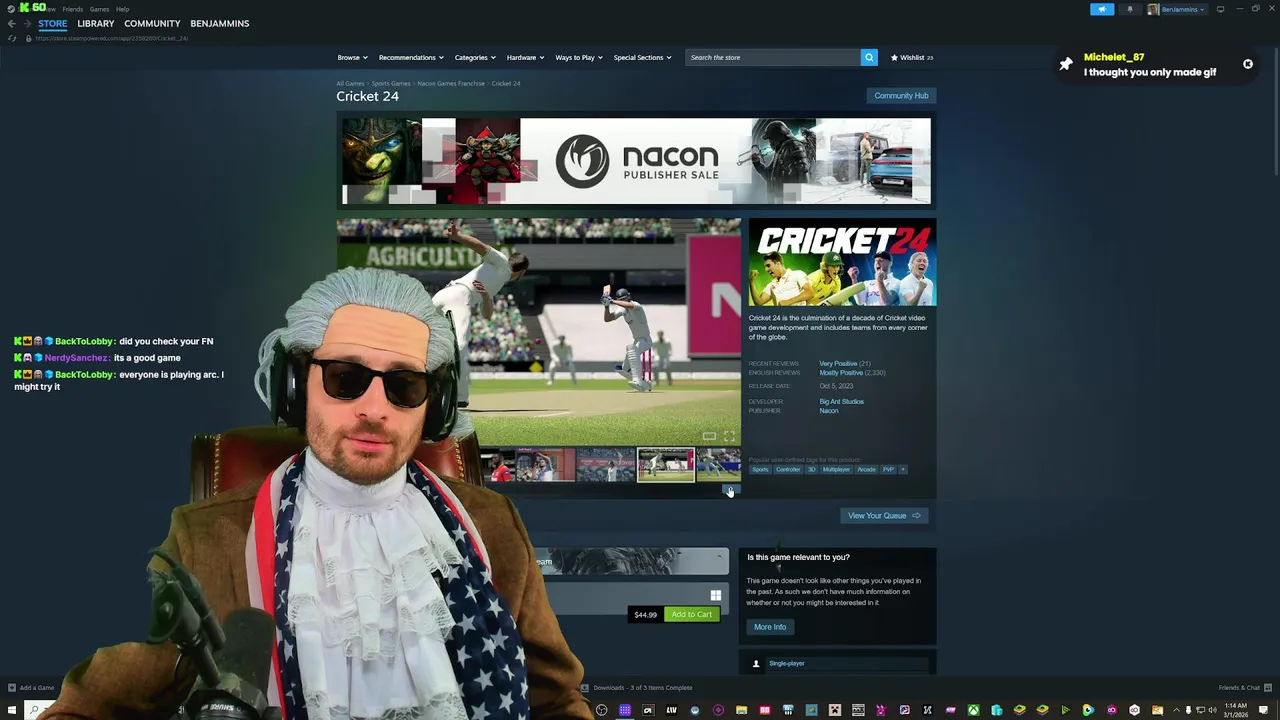Open the Games menu
Viewport: 1280px width, 720px height.
99,9
